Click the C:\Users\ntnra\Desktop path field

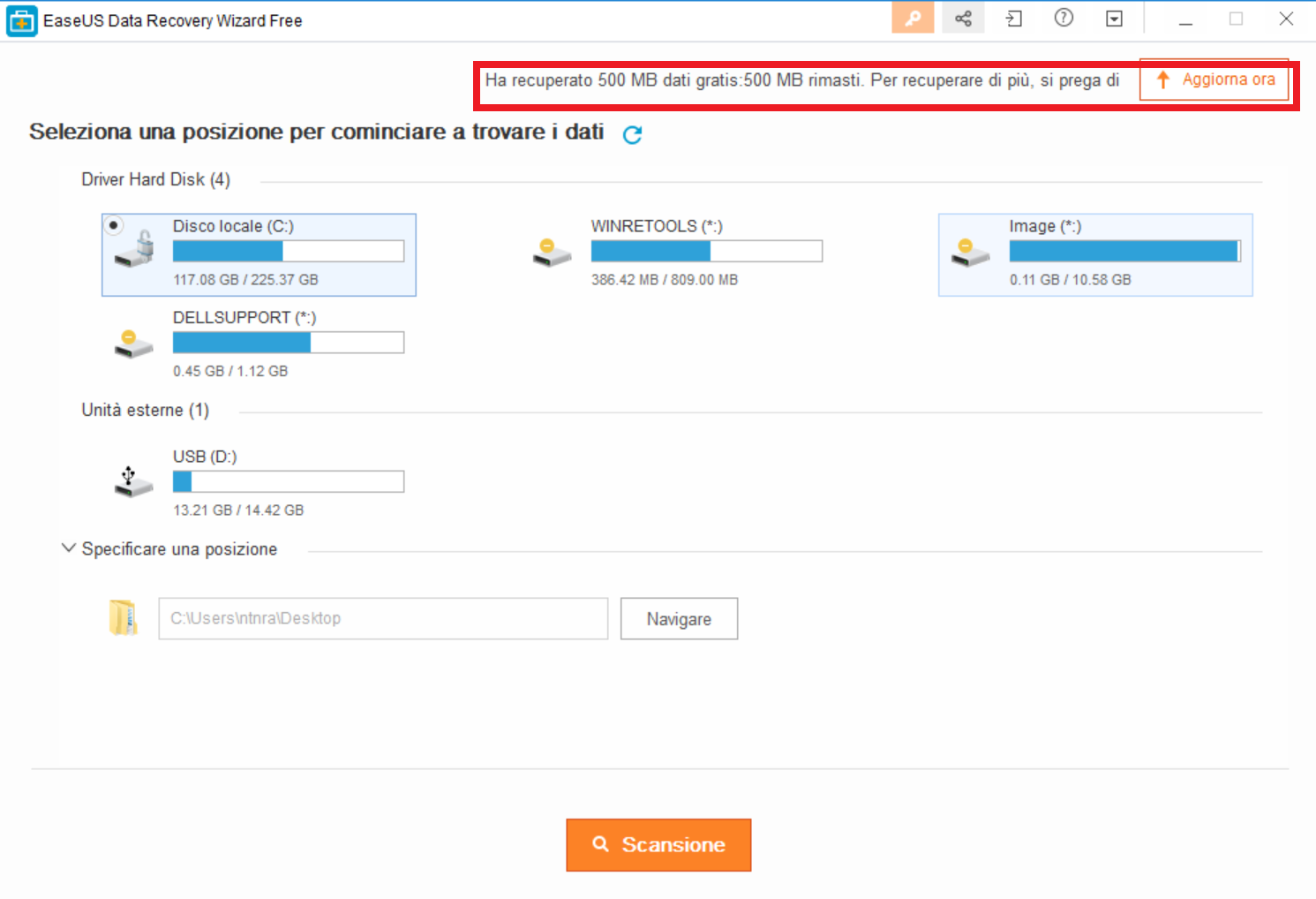coord(383,618)
